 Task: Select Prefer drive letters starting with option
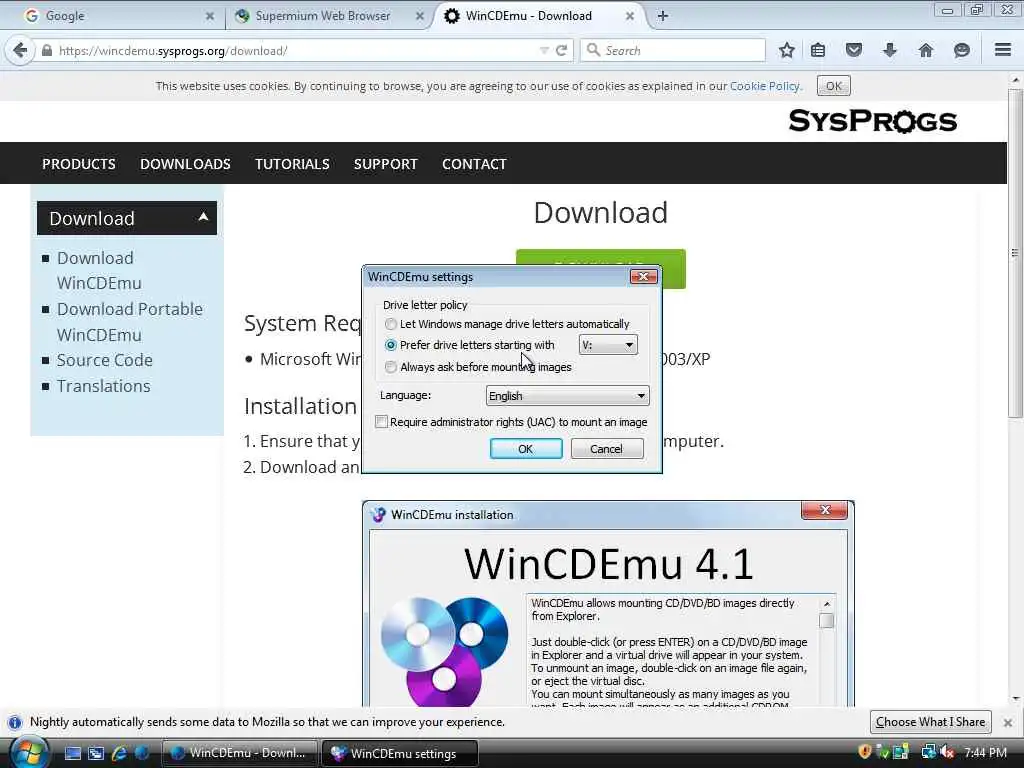[x=391, y=345]
